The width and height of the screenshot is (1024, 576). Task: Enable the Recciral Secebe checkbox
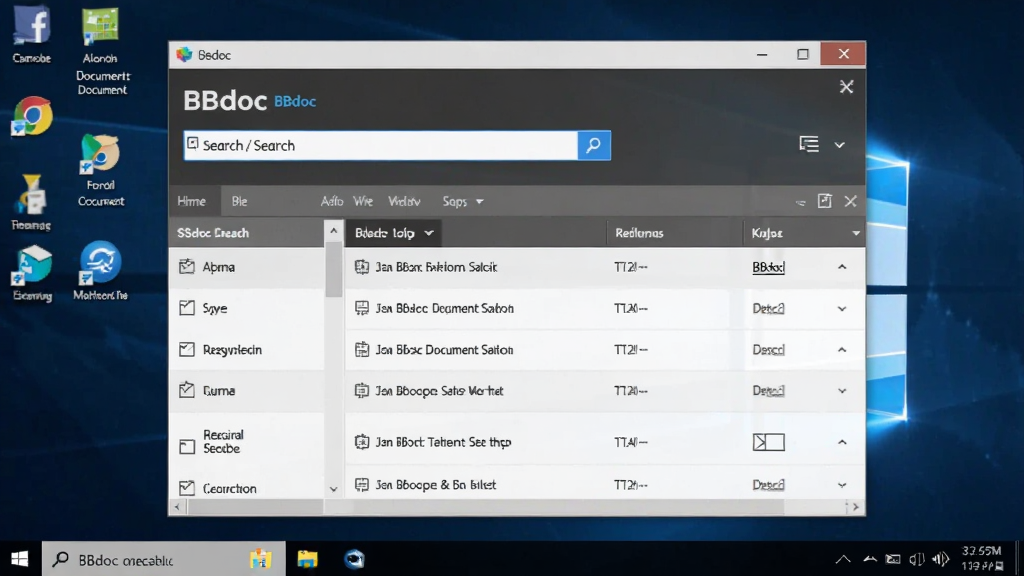[187, 446]
